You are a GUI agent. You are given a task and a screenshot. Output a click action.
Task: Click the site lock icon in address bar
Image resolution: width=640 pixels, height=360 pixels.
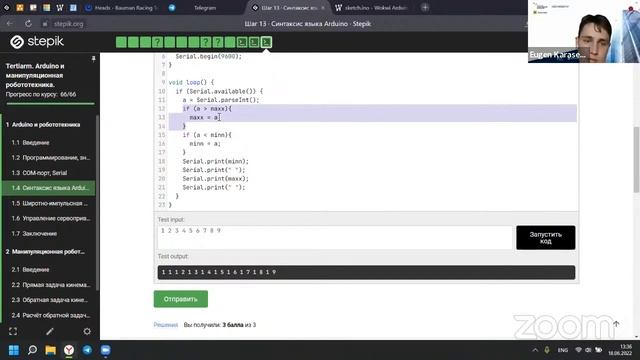pyautogui.click(x=45, y=24)
